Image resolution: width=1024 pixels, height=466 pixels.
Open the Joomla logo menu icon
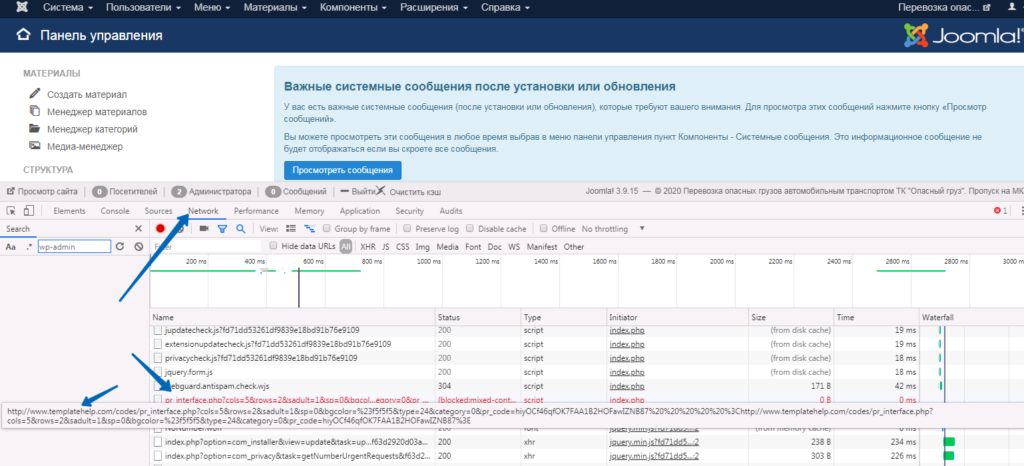(x=24, y=8)
